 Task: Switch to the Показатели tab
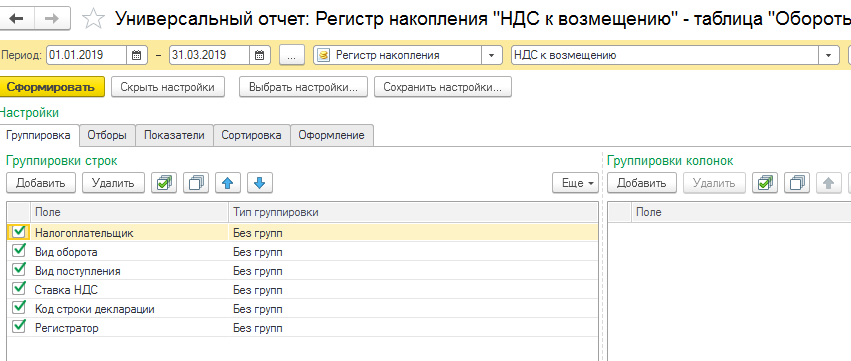click(174, 135)
